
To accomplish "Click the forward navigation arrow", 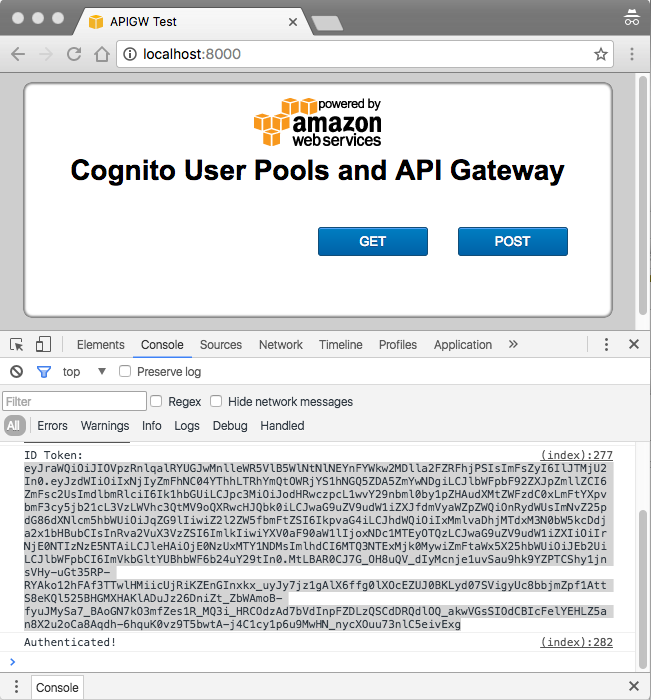I will point(46,54).
